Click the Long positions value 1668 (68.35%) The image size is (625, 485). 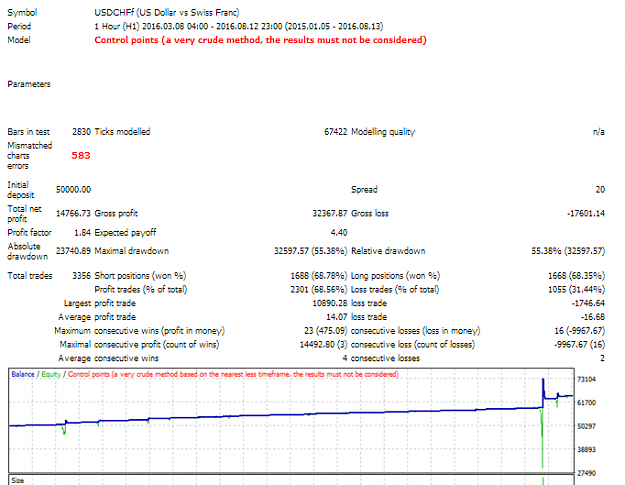tap(576, 276)
